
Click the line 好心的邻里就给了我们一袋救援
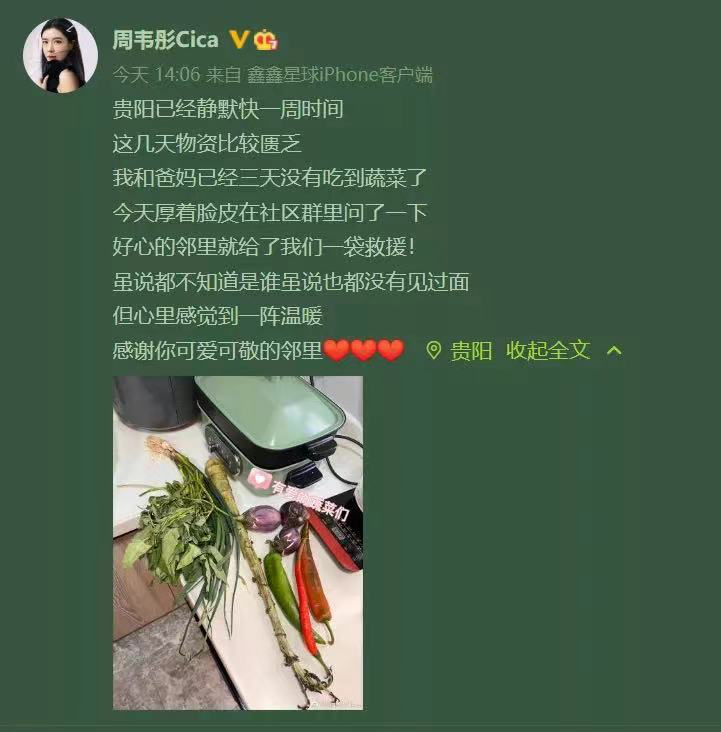coord(264,247)
